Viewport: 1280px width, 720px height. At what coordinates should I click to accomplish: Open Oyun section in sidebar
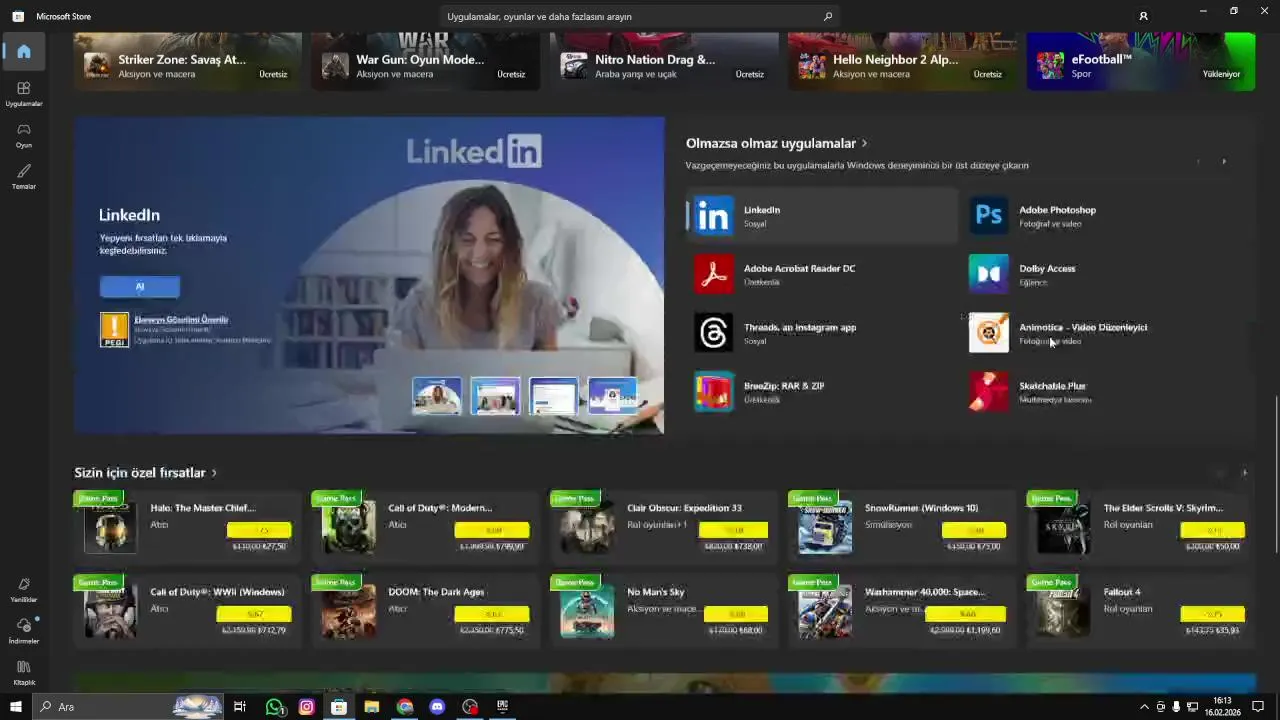tap(24, 135)
